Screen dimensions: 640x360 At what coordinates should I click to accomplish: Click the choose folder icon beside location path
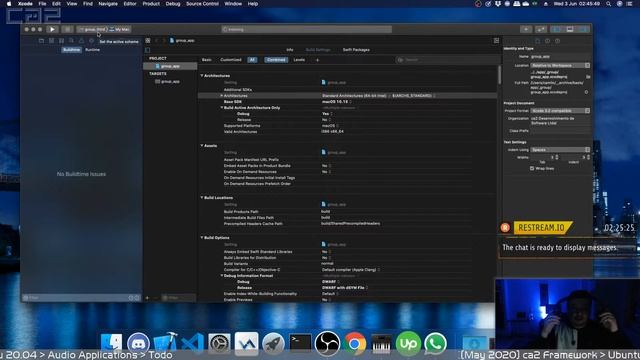(x=588, y=76)
